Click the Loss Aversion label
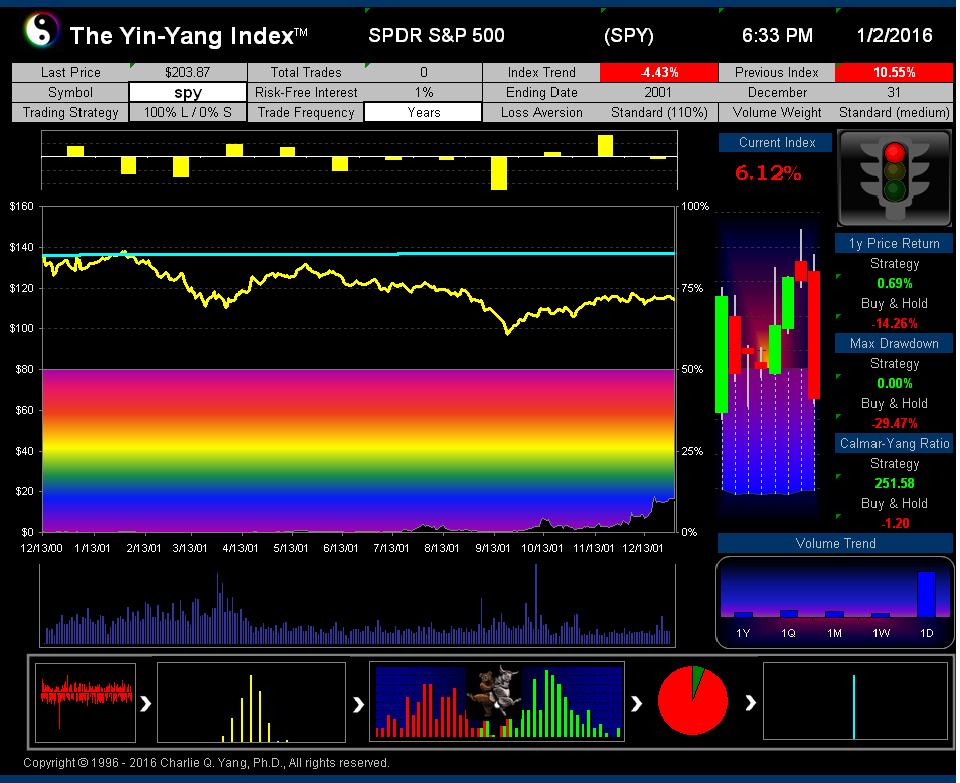 541,113
